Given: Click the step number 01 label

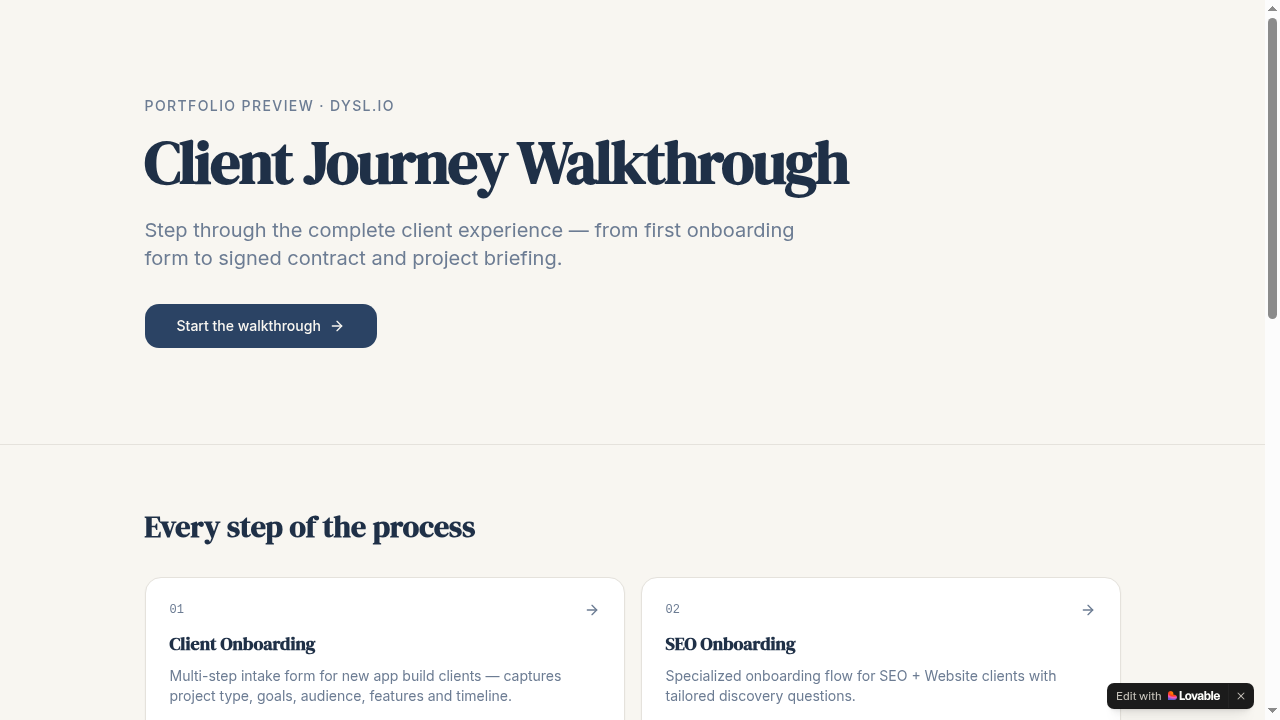Looking at the screenshot, I should (x=177, y=609).
